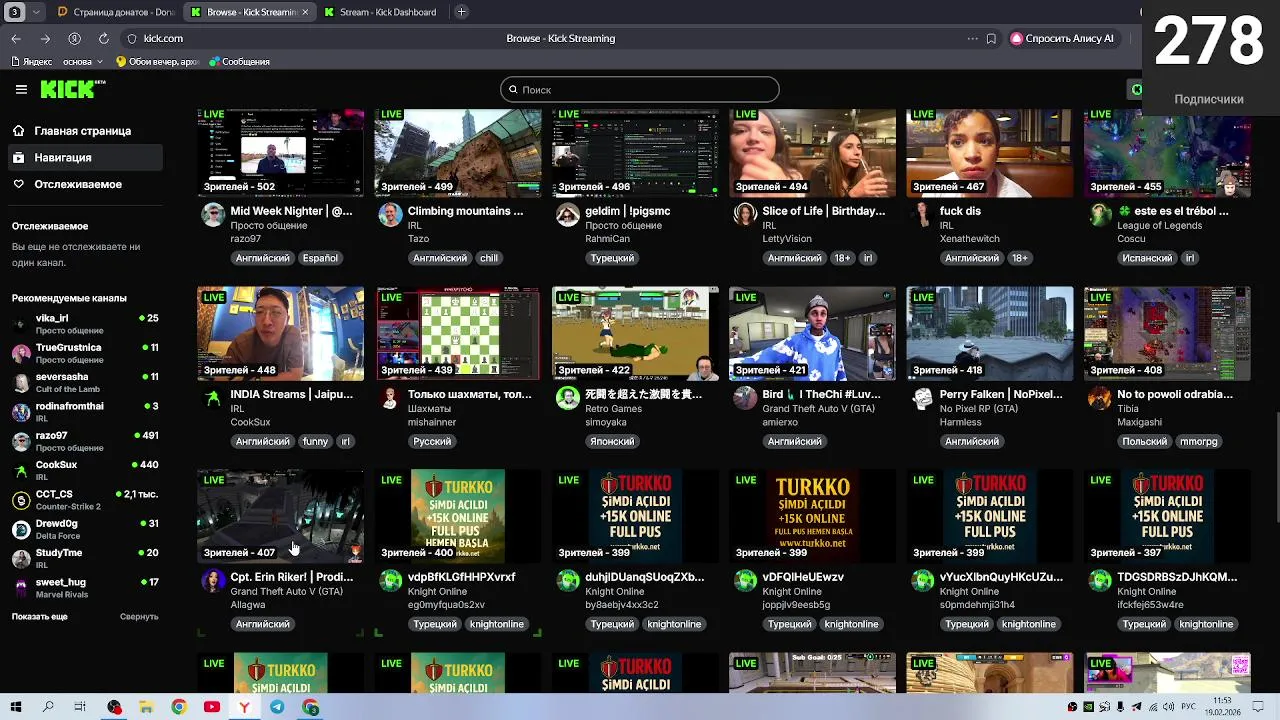Open simoyaka channel avatar
Screen dimensions: 1280x720
[x=568, y=398]
